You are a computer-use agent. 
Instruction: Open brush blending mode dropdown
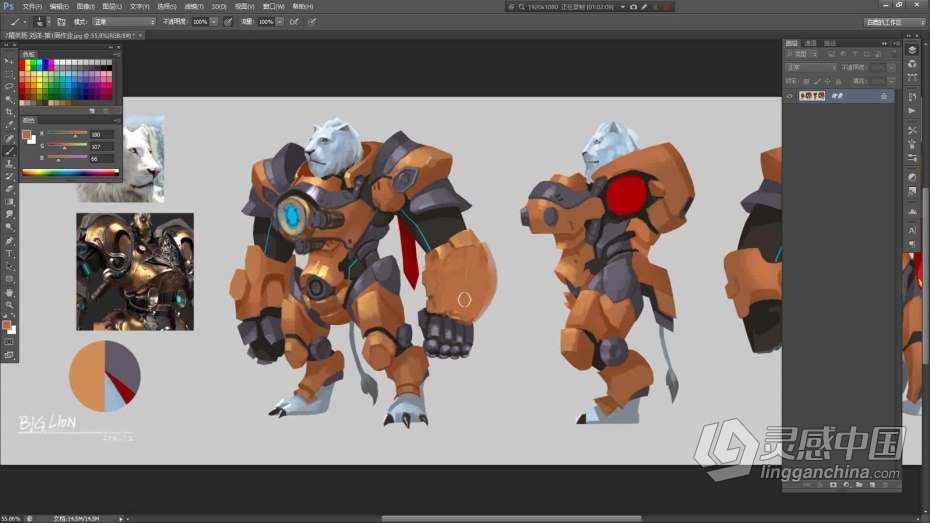pos(124,21)
